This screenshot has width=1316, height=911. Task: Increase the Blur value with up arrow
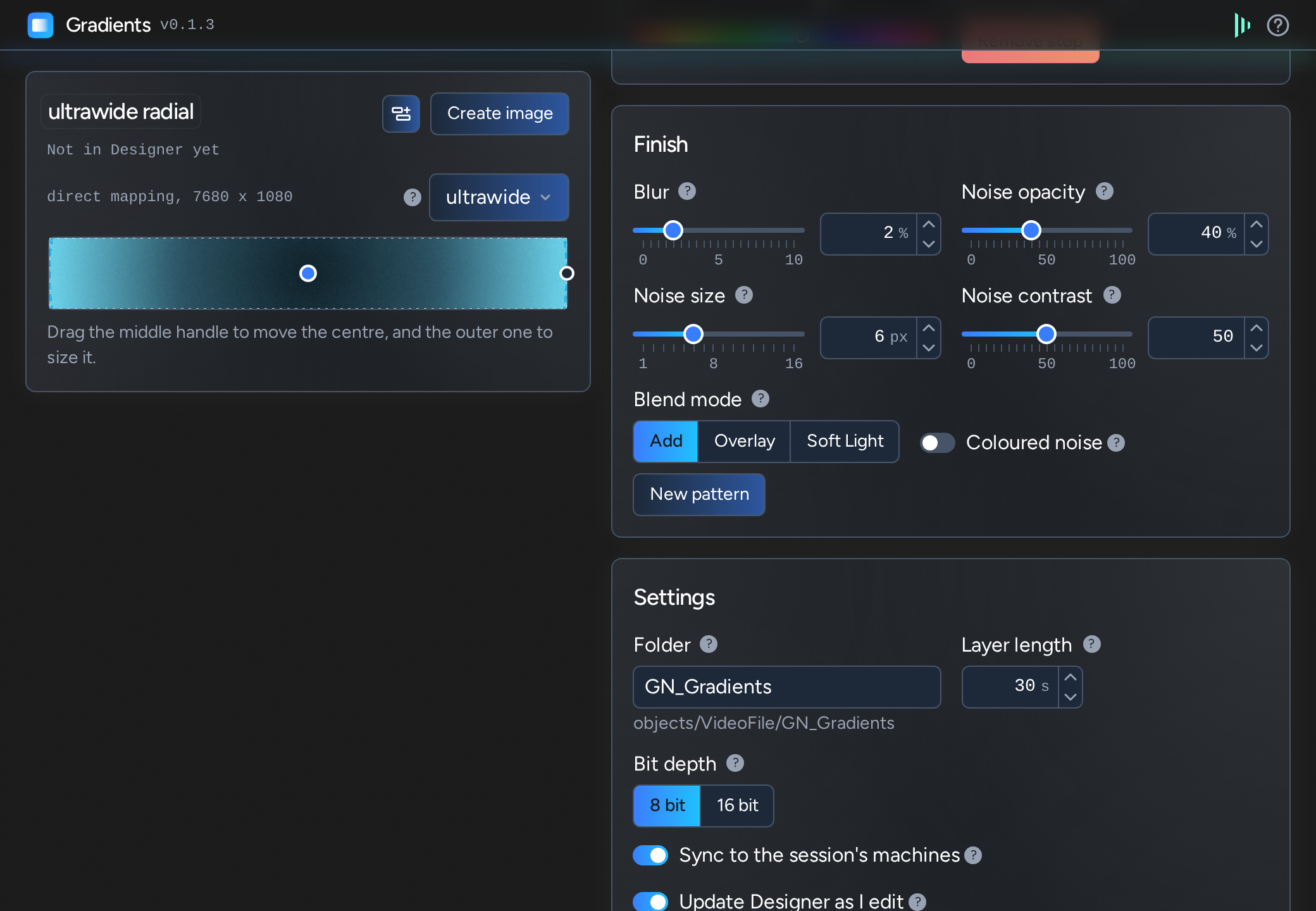[929, 224]
